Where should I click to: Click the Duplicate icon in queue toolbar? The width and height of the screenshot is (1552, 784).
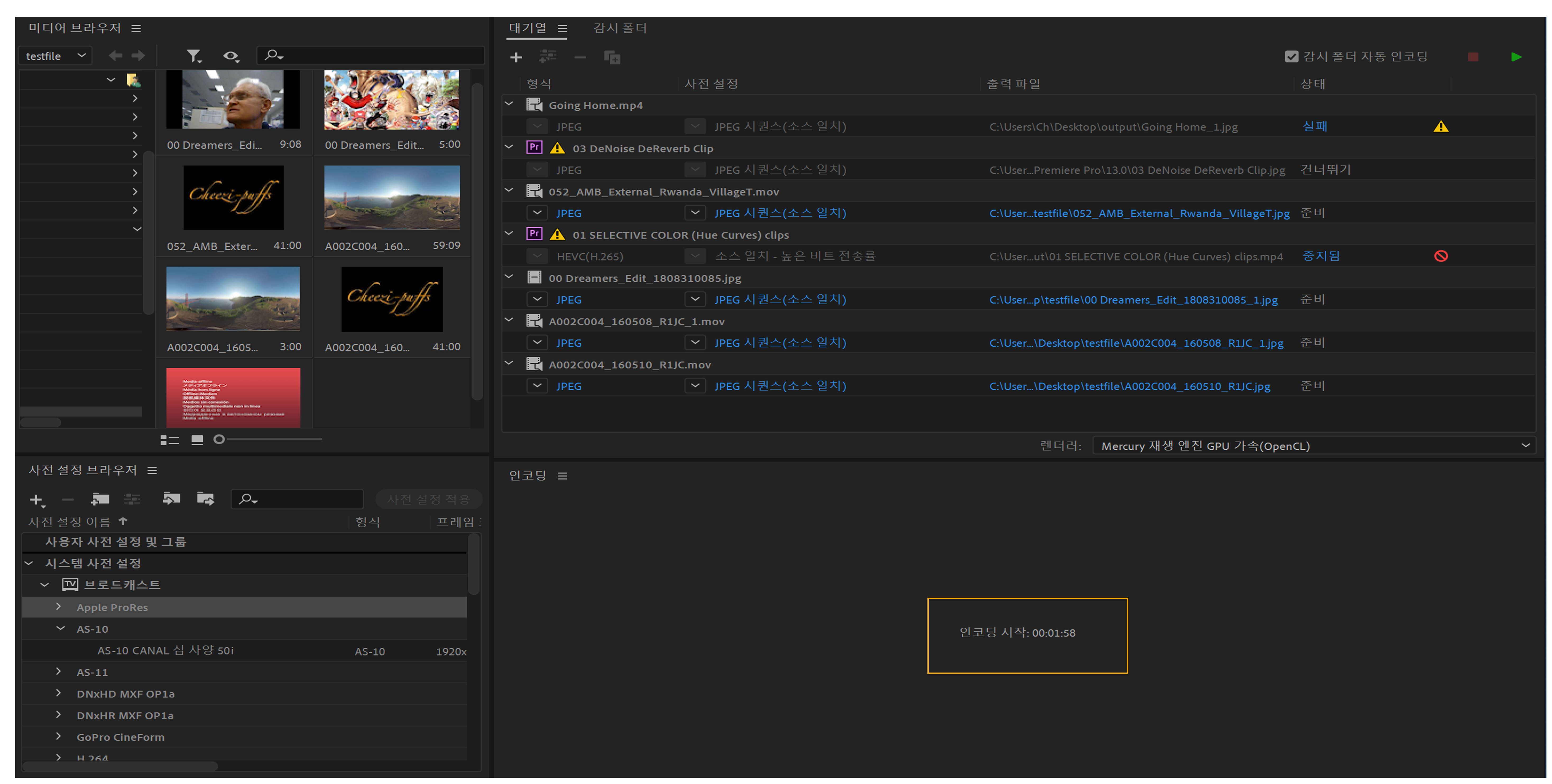pos(612,57)
